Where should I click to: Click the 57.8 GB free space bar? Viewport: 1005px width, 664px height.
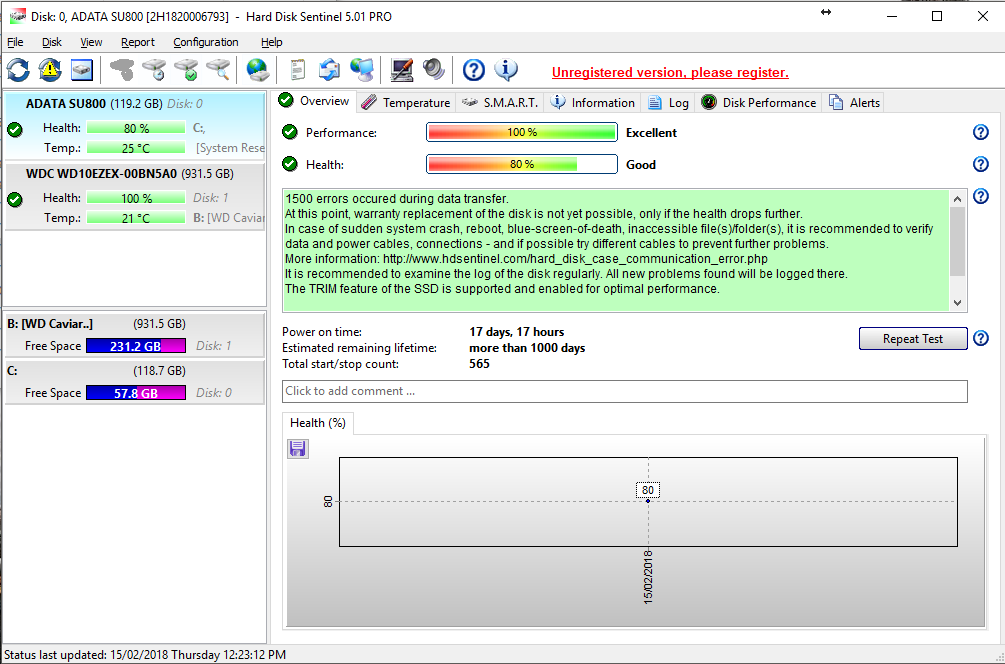point(136,393)
